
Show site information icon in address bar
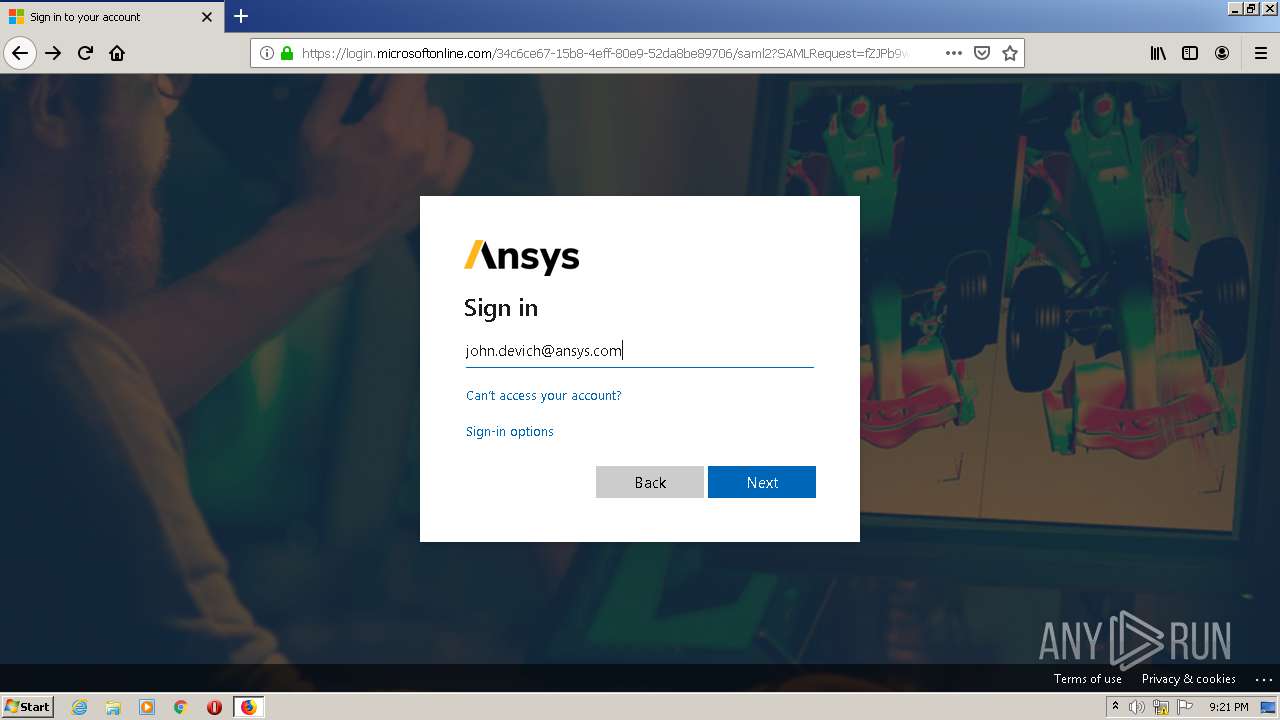(267, 53)
